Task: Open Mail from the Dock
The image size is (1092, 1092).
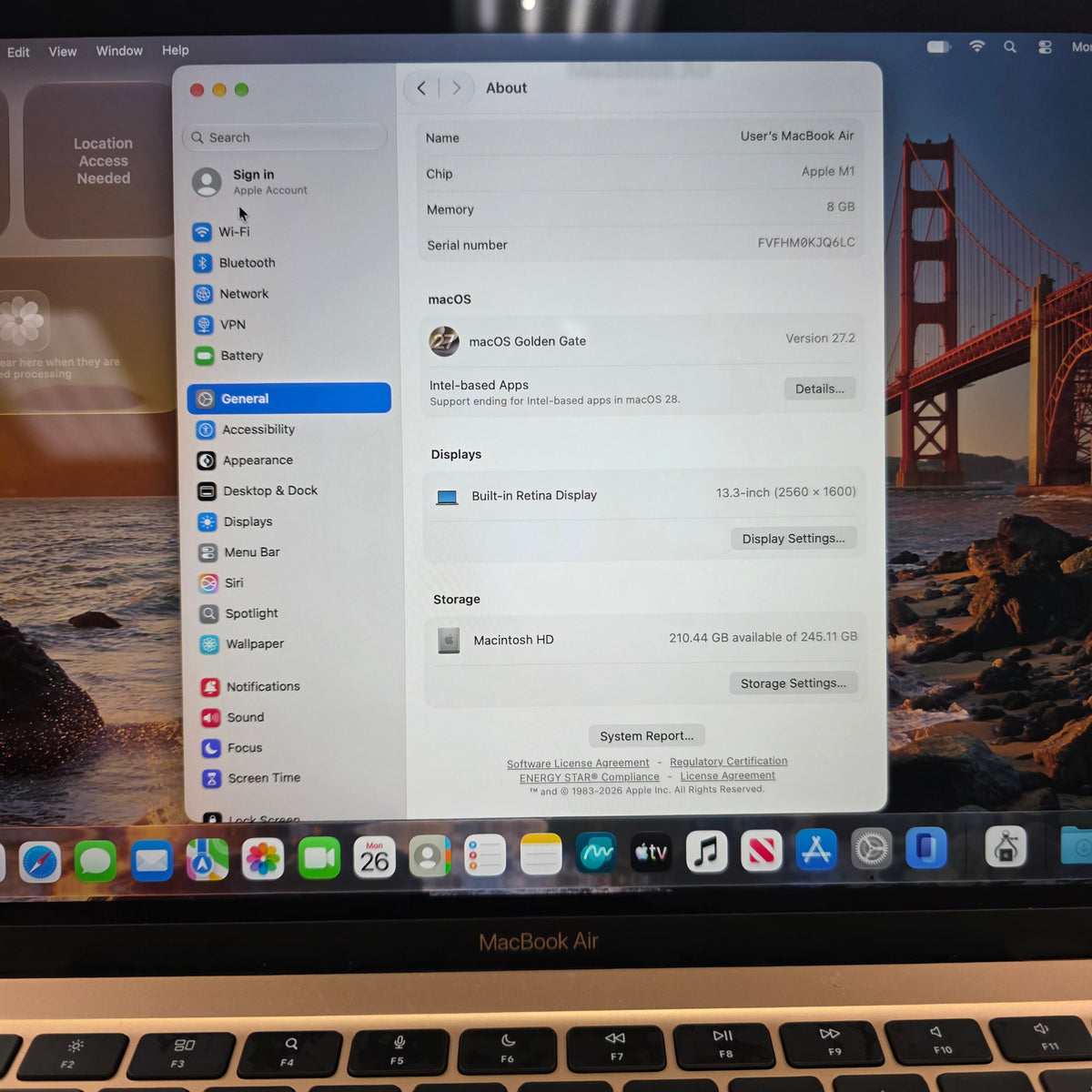Action: click(152, 860)
